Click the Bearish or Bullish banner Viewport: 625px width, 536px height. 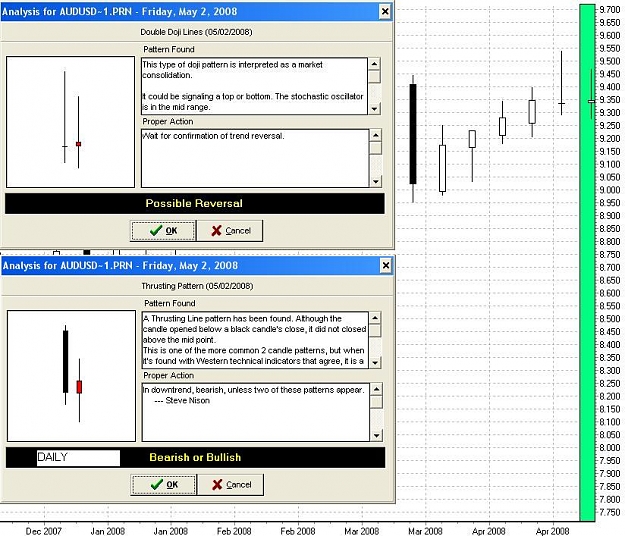pos(195,457)
